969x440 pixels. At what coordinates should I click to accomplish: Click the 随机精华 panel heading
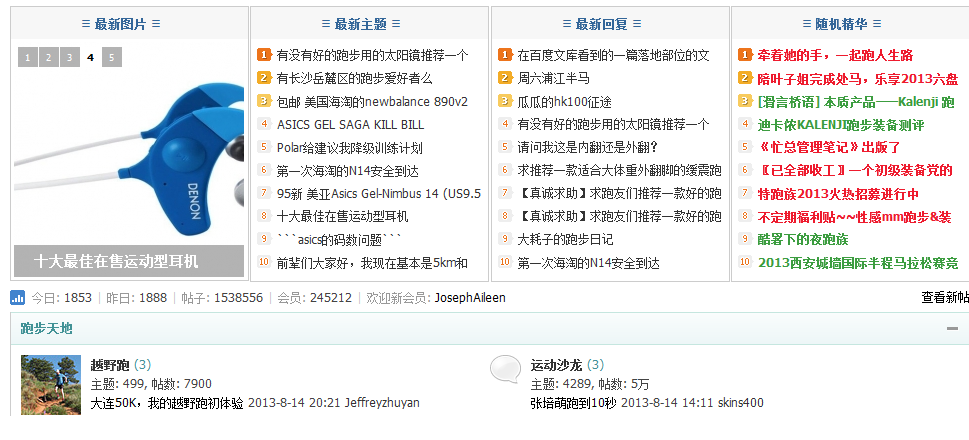tap(842, 24)
